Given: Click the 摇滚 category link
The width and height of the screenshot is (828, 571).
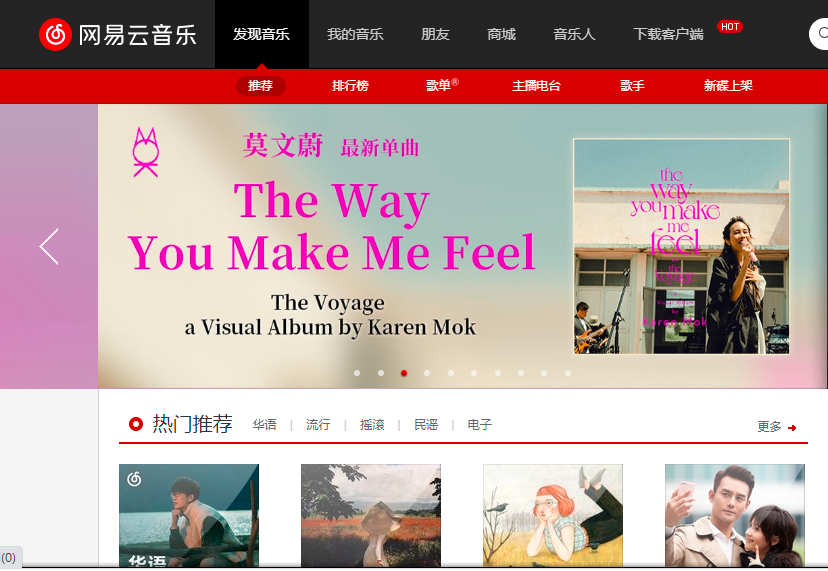Looking at the screenshot, I should click(x=372, y=425).
